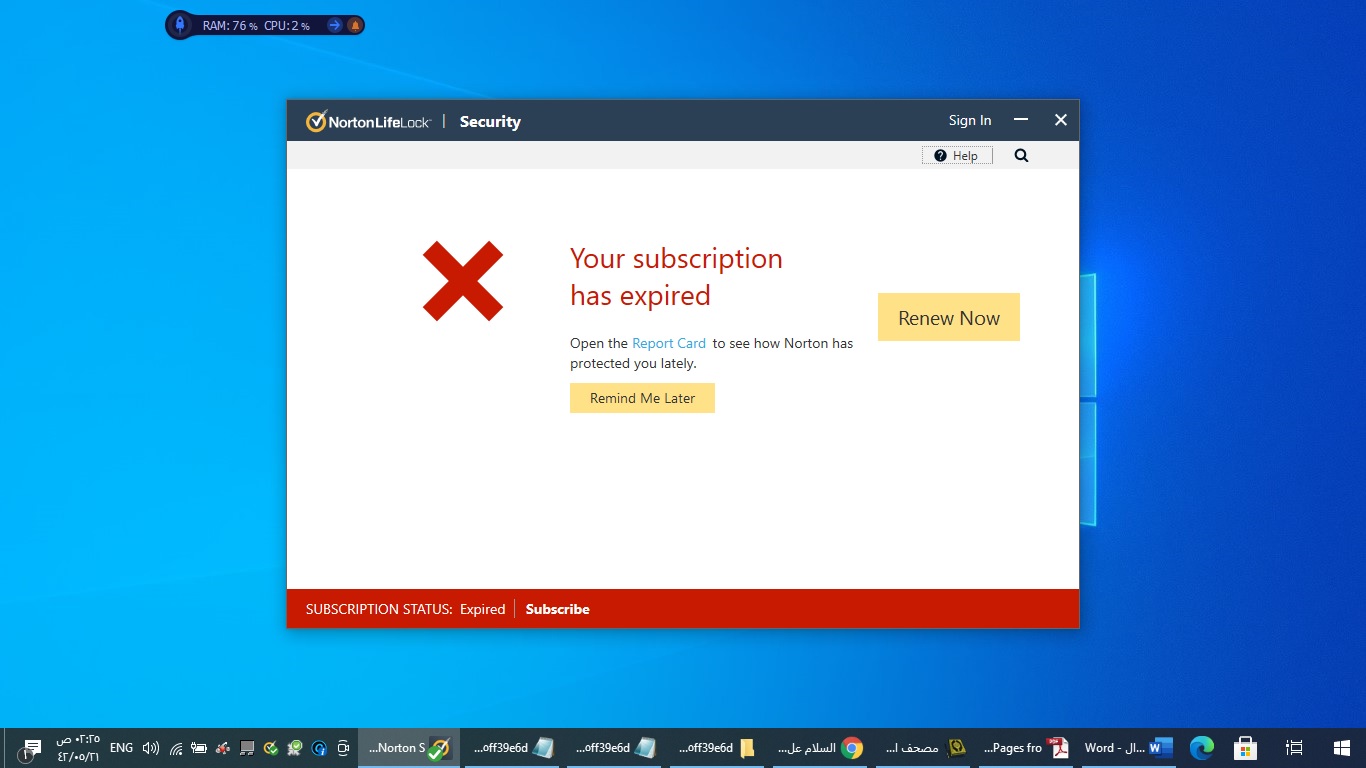Image resolution: width=1366 pixels, height=768 pixels.
Task: Click the Norton search magnifier icon
Action: 1021,156
